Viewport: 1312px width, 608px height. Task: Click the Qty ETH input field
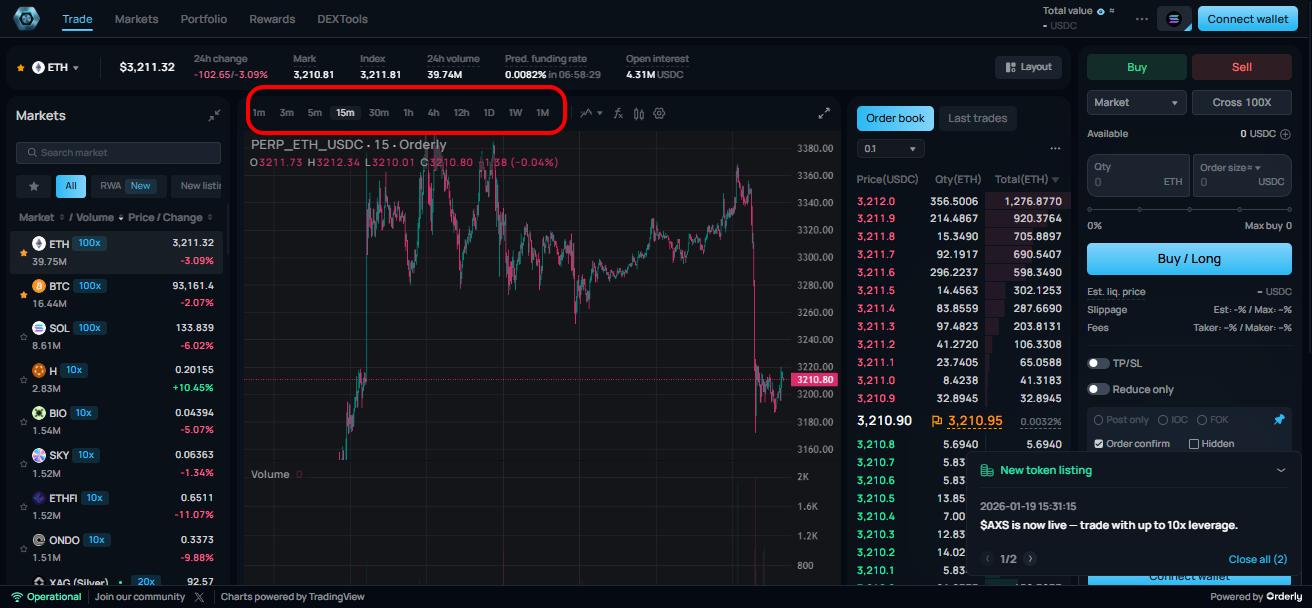coord(1138,175)
